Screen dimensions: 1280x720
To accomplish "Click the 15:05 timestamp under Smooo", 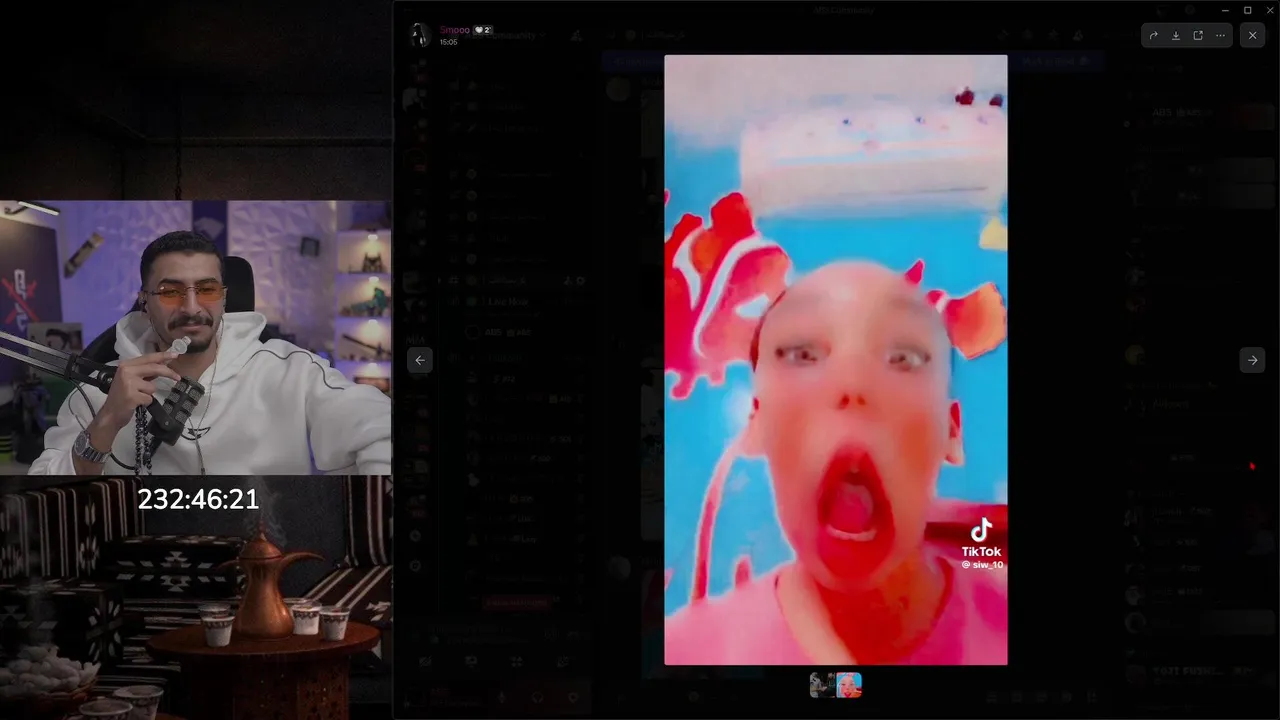I will (x=448, y=42).
